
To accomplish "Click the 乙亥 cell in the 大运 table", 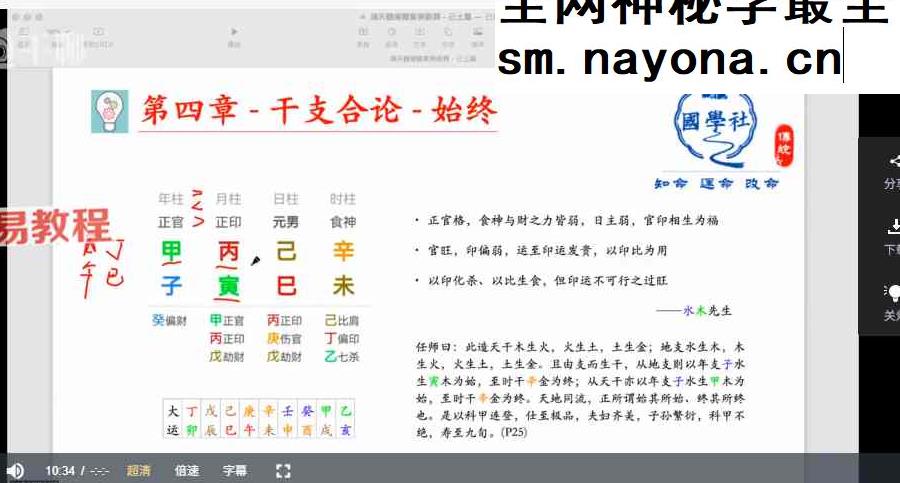I will 345,420.
